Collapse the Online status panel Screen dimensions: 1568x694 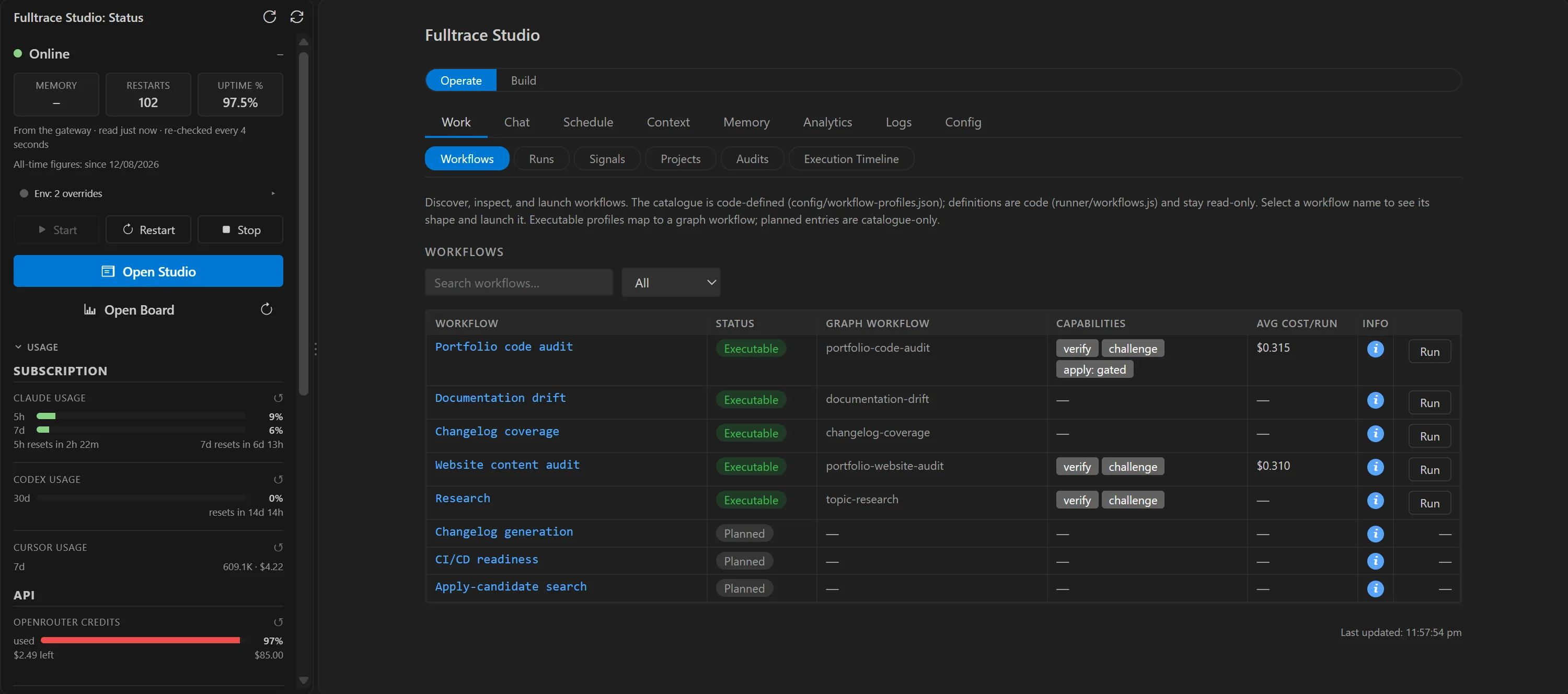tap(280, 54)
